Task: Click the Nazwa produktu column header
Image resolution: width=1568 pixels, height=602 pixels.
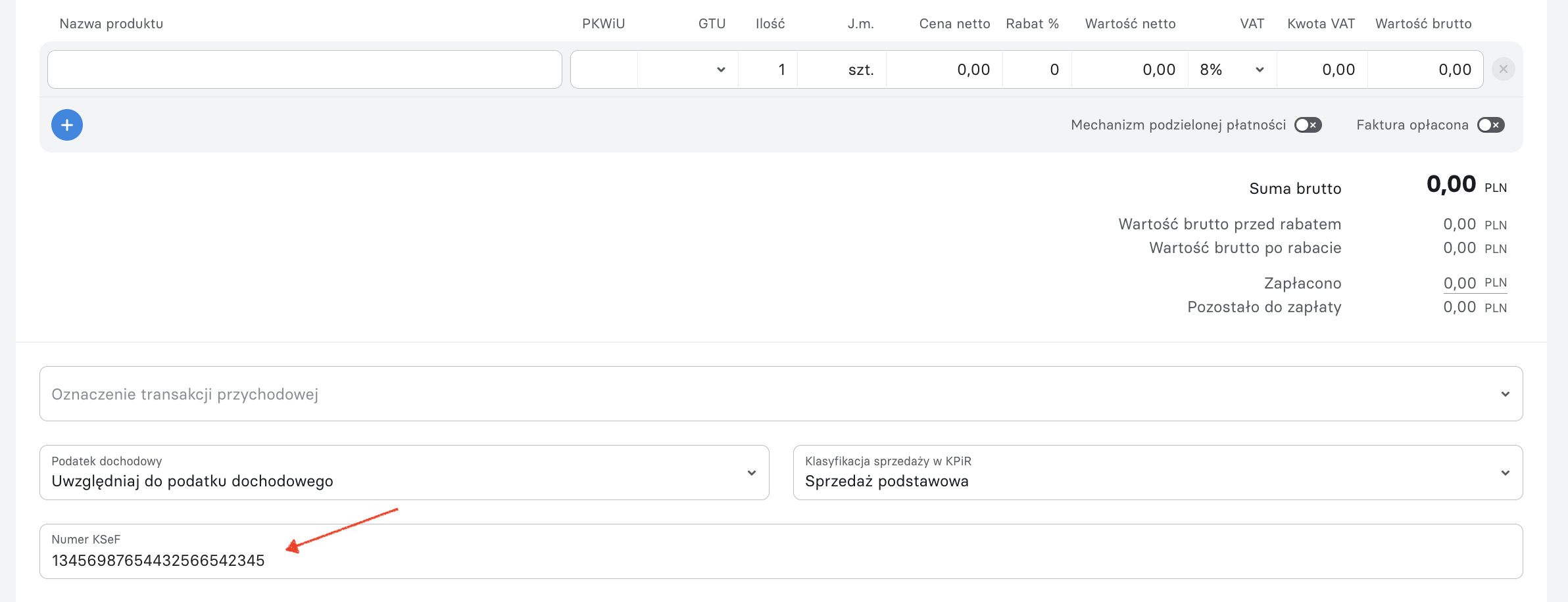Action: coord(111,24)
